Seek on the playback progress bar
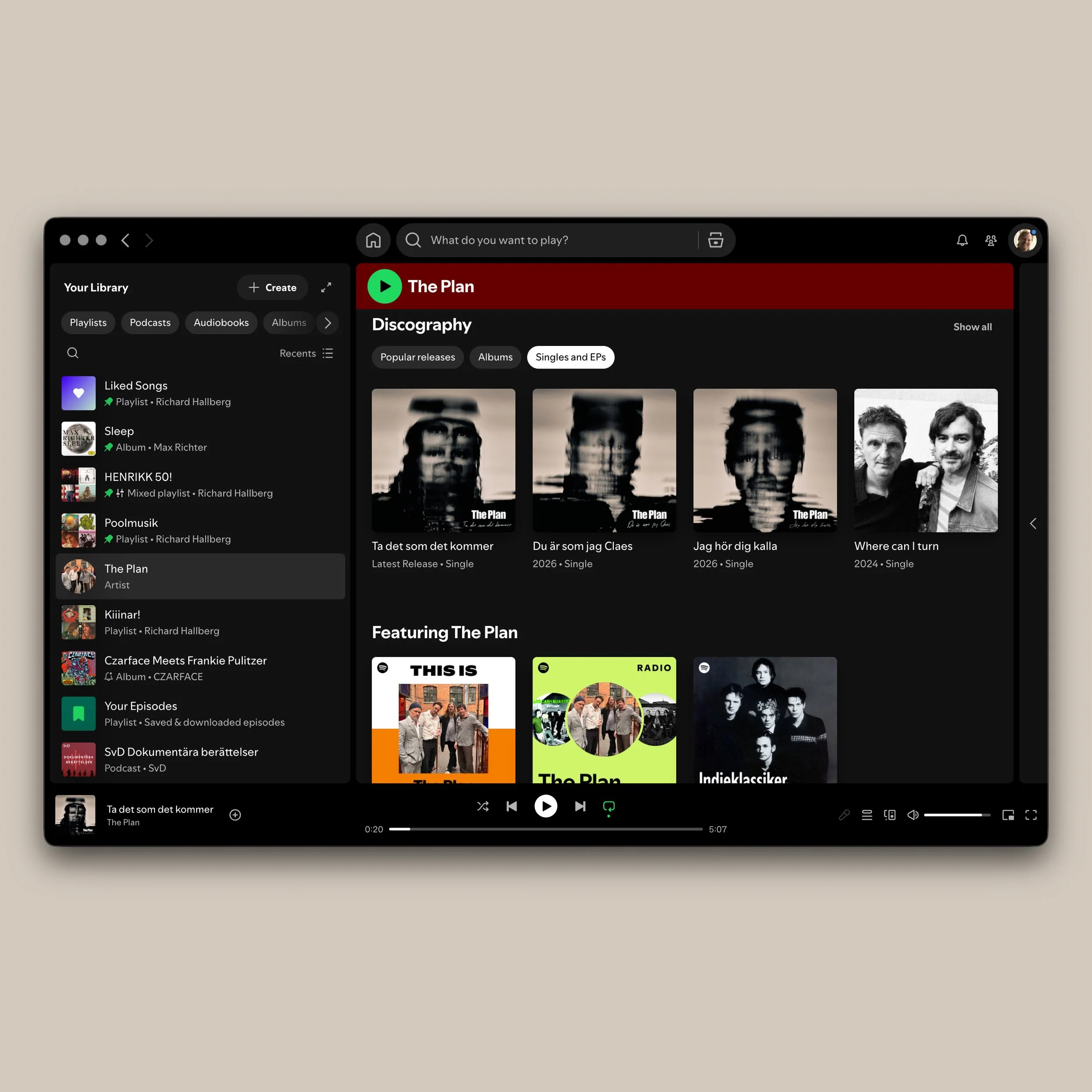 [546, 829]
